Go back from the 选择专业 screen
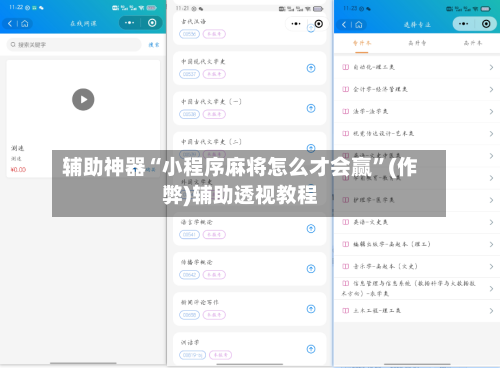This screenshot has height=368, width=500. pos(344,24)
